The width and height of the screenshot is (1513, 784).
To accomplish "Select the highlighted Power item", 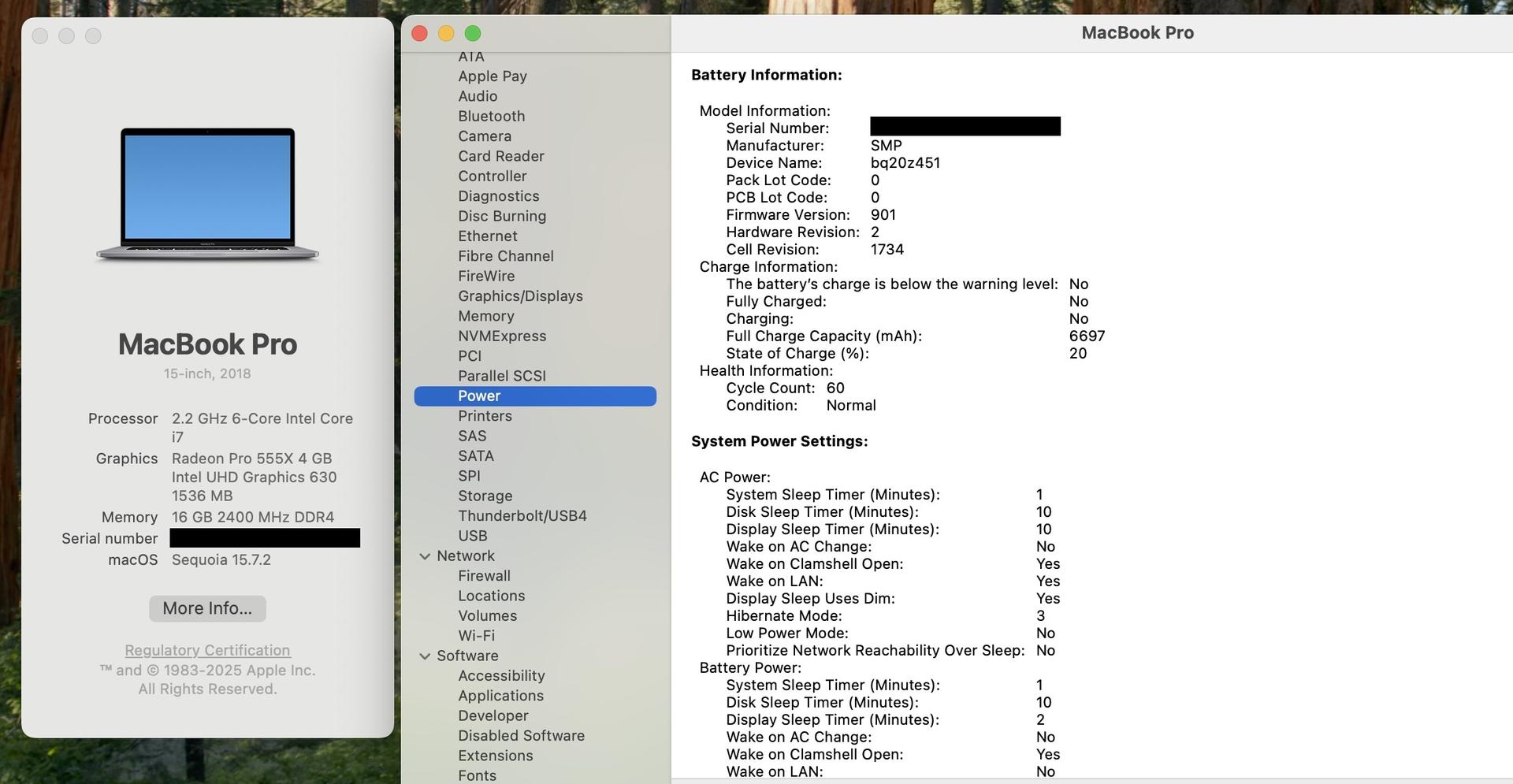I will click(x=535, y=396).
